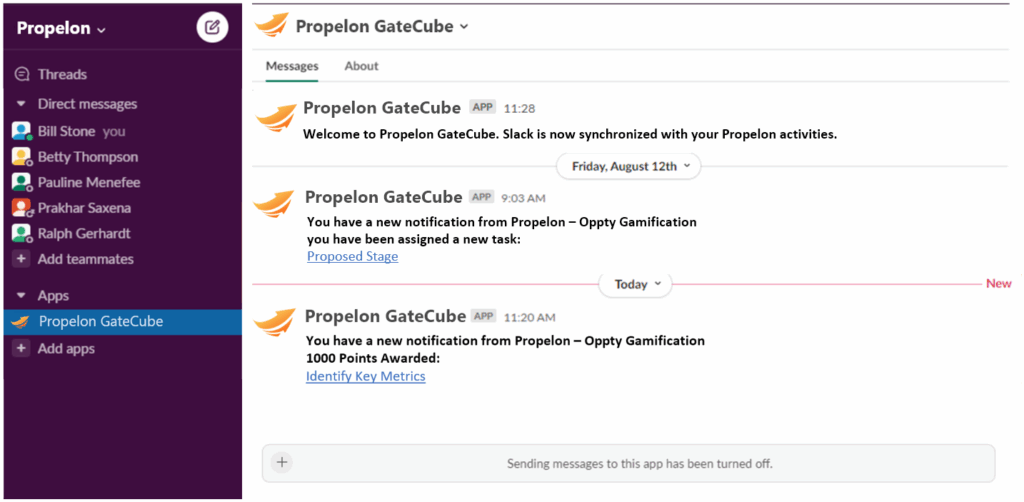Open the Today date dropdown
Image resolution: width=1024 pixels, height=502 pixels.
click(x=635, y=285)
